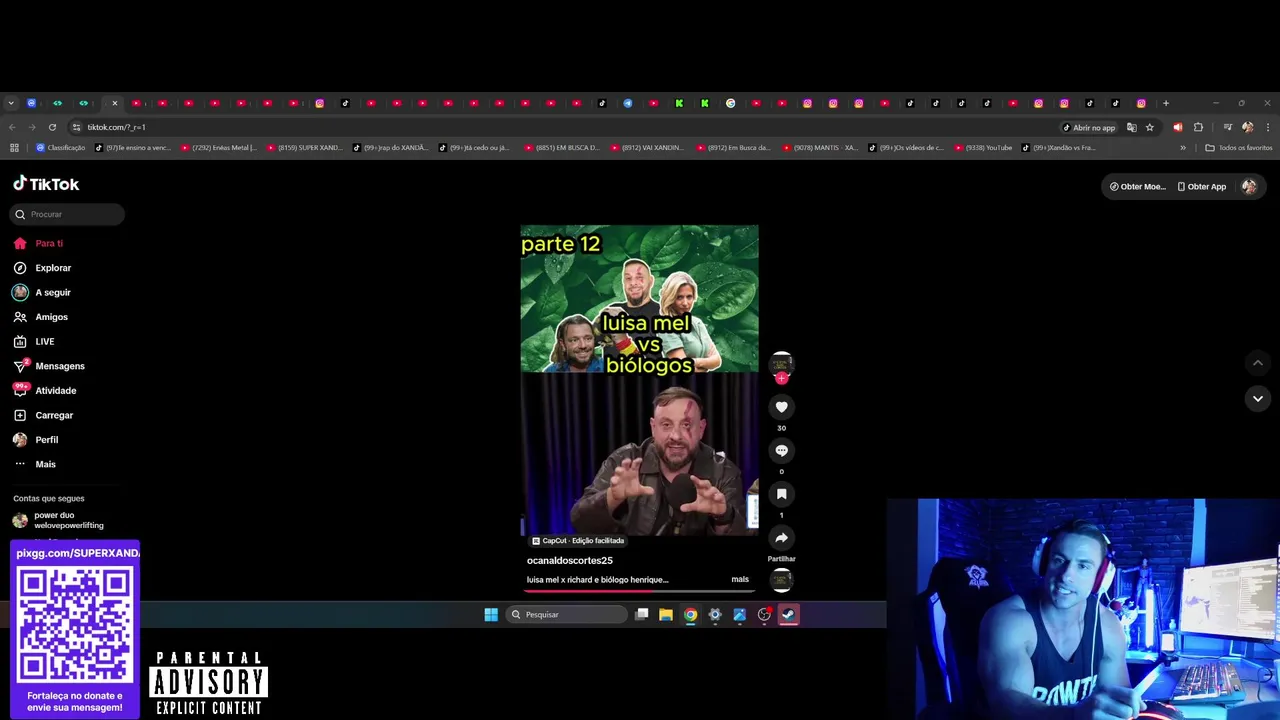Open the TikTok profile avatar menu
Viewport: 1280px width, 720px height.
1249,186
